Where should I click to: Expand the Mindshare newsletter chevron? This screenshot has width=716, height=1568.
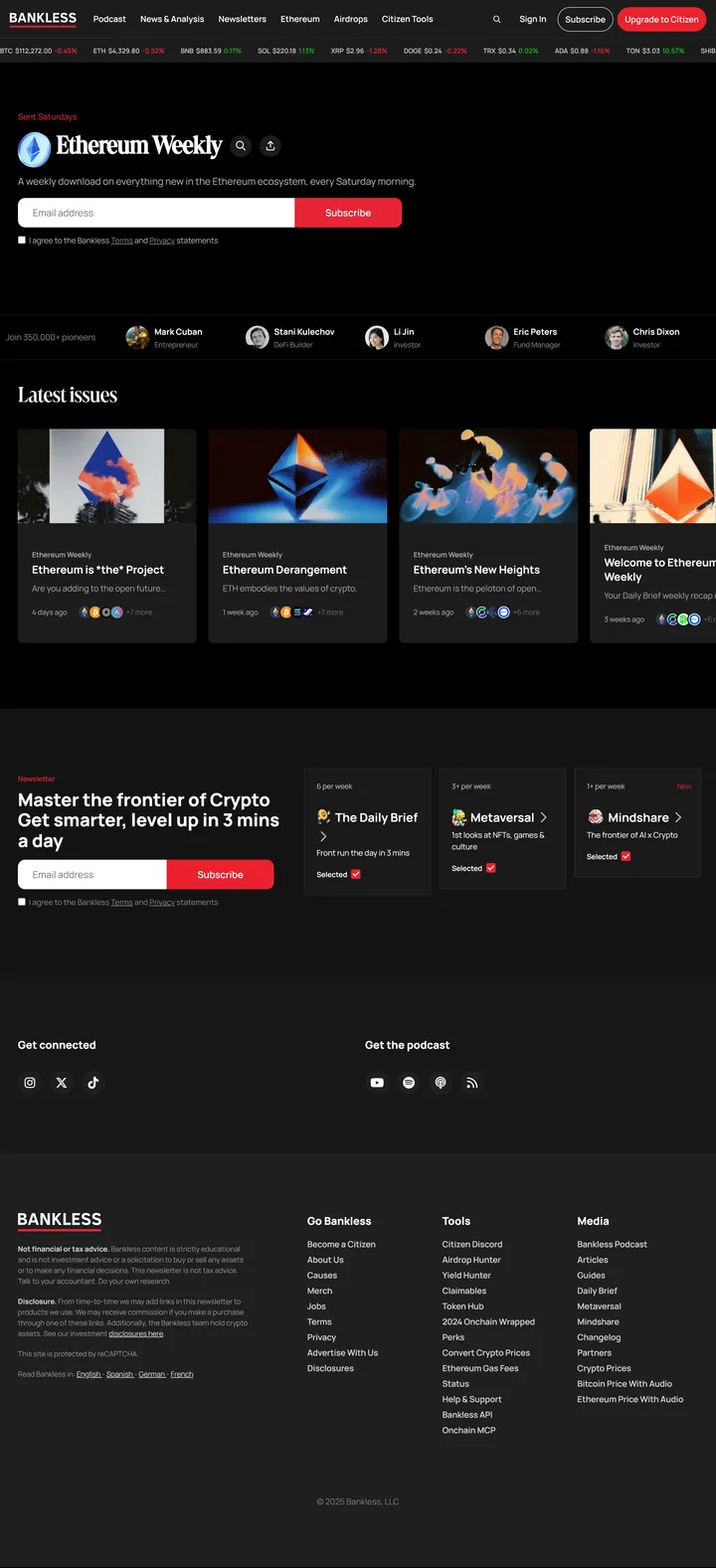point(678,817)
